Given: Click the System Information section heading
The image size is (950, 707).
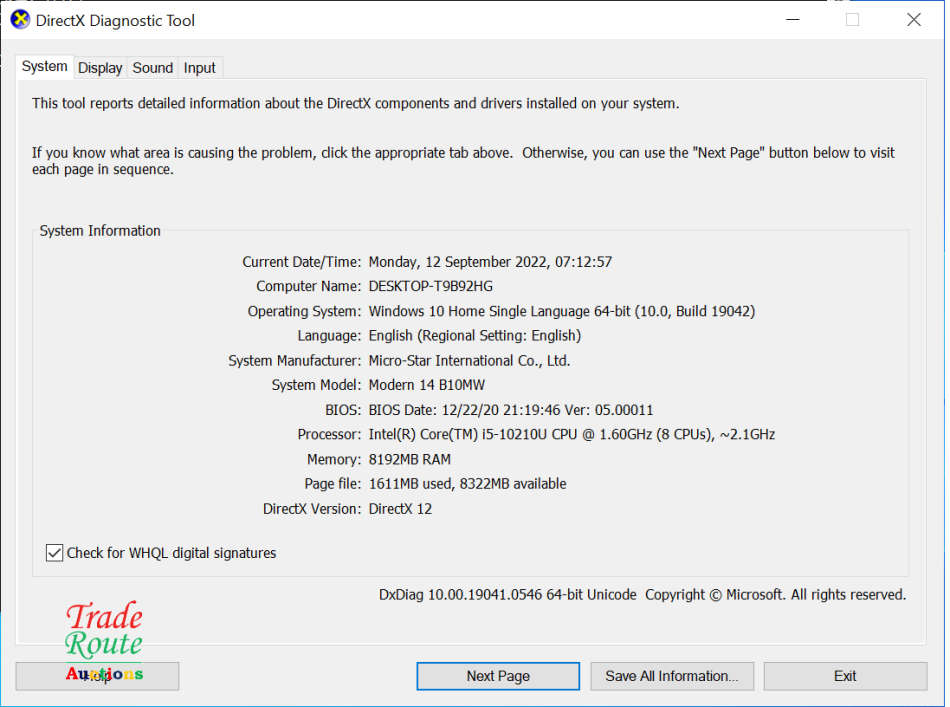Looking at the screenshot, I should click(99, 230).
